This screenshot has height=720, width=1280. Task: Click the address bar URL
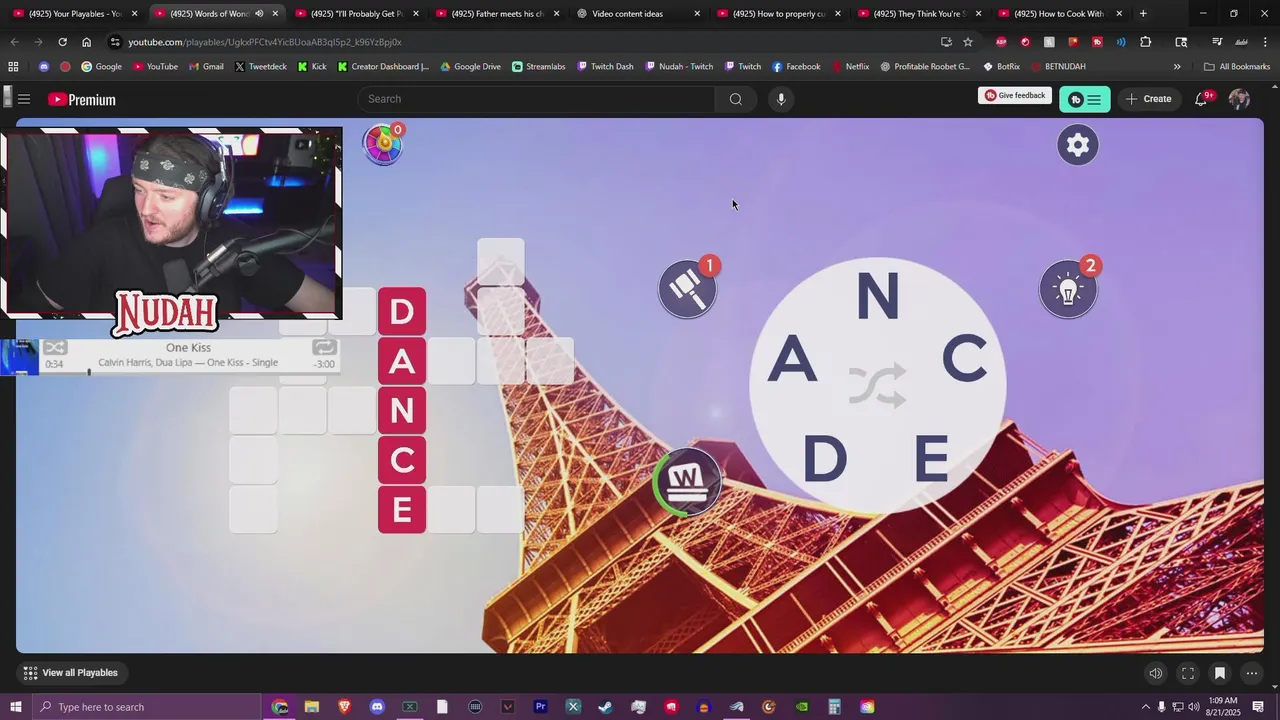(x=265, y=42)
